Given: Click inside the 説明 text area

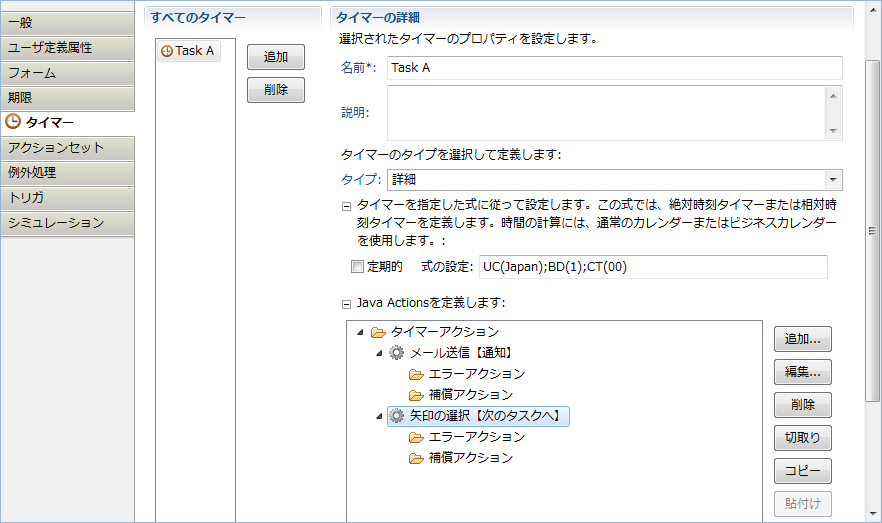Looking at the screenshot, I should [x=606, y=113].
